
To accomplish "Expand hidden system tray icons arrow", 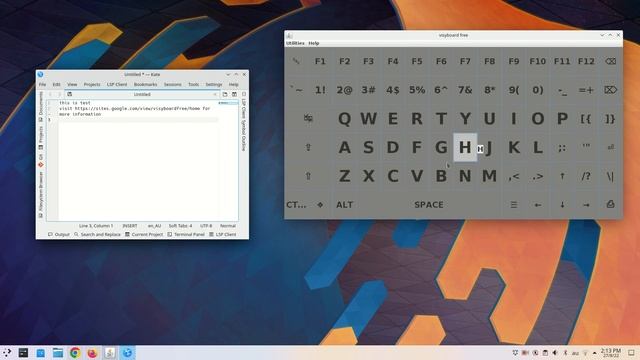I will tap(594, 353).
